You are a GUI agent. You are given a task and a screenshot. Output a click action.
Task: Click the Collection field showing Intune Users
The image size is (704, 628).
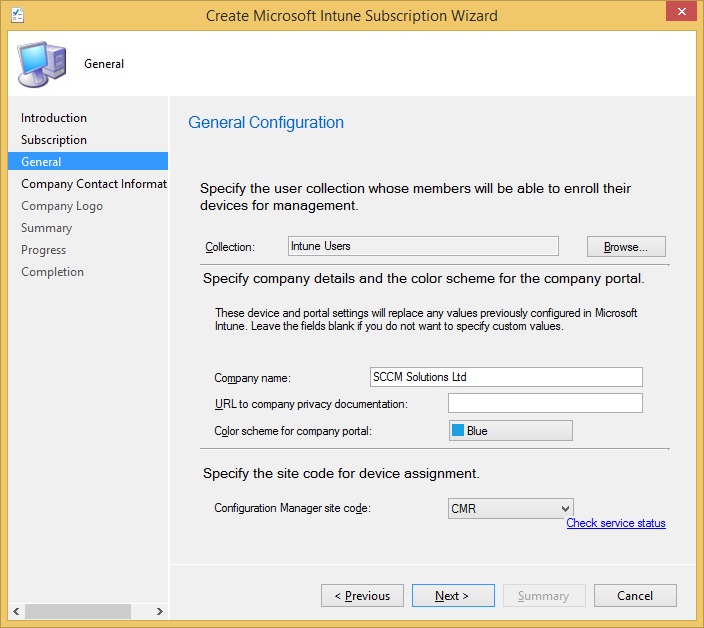(x=421, y=246)
